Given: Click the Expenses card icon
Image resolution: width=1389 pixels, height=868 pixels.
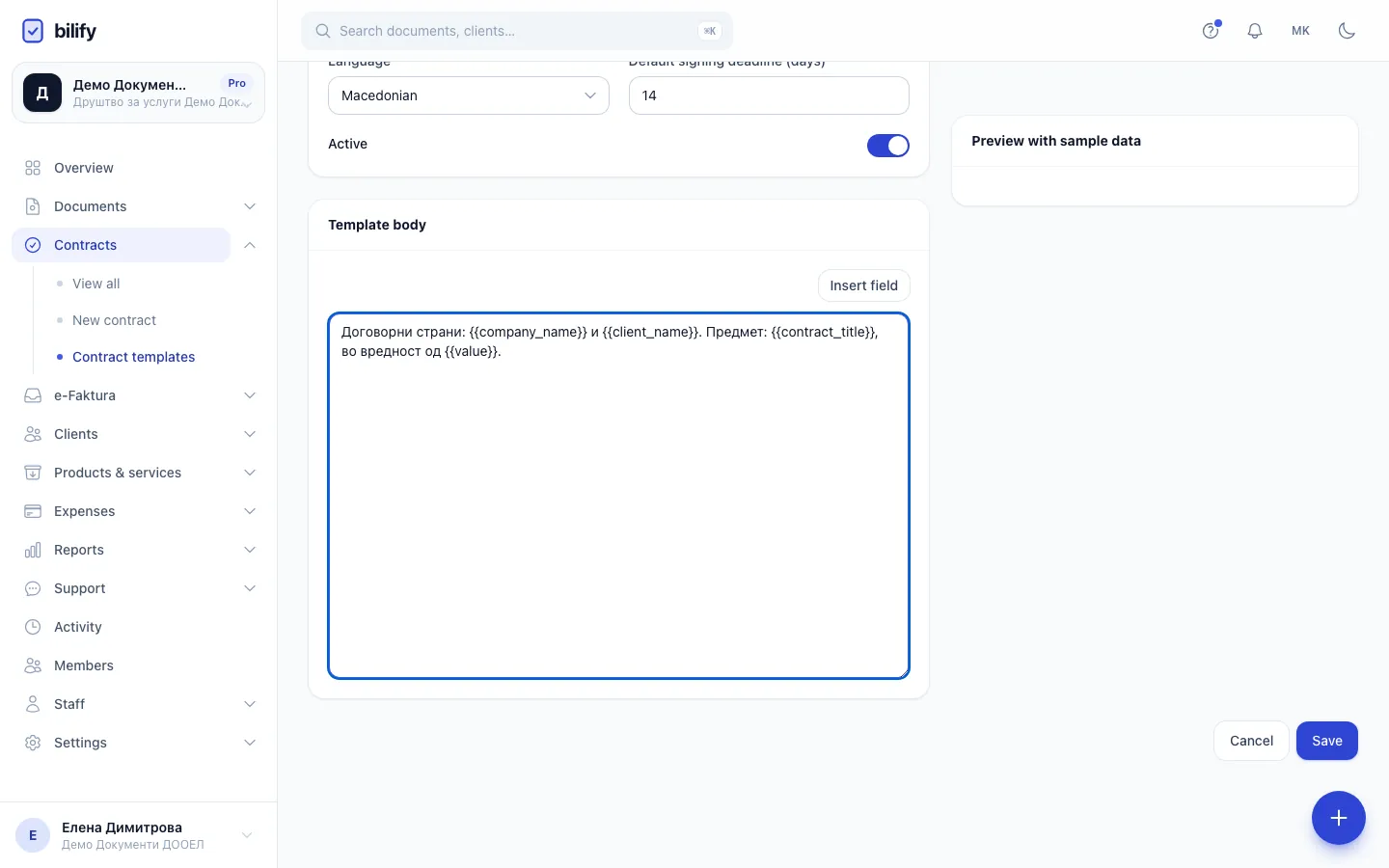Looking at the screenshot, I should click(33, 511).
